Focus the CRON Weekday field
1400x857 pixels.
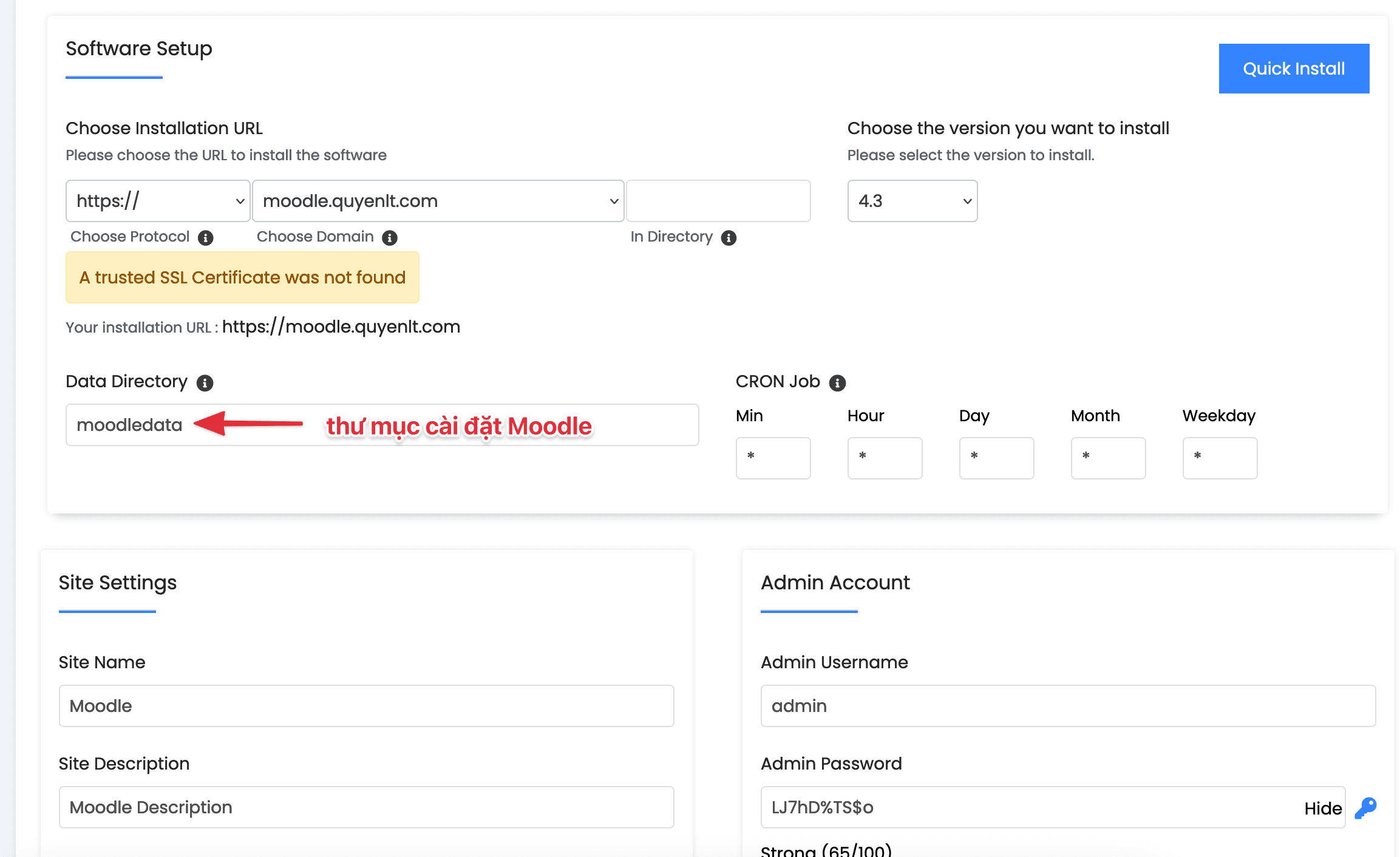(x=1220, y=458)
